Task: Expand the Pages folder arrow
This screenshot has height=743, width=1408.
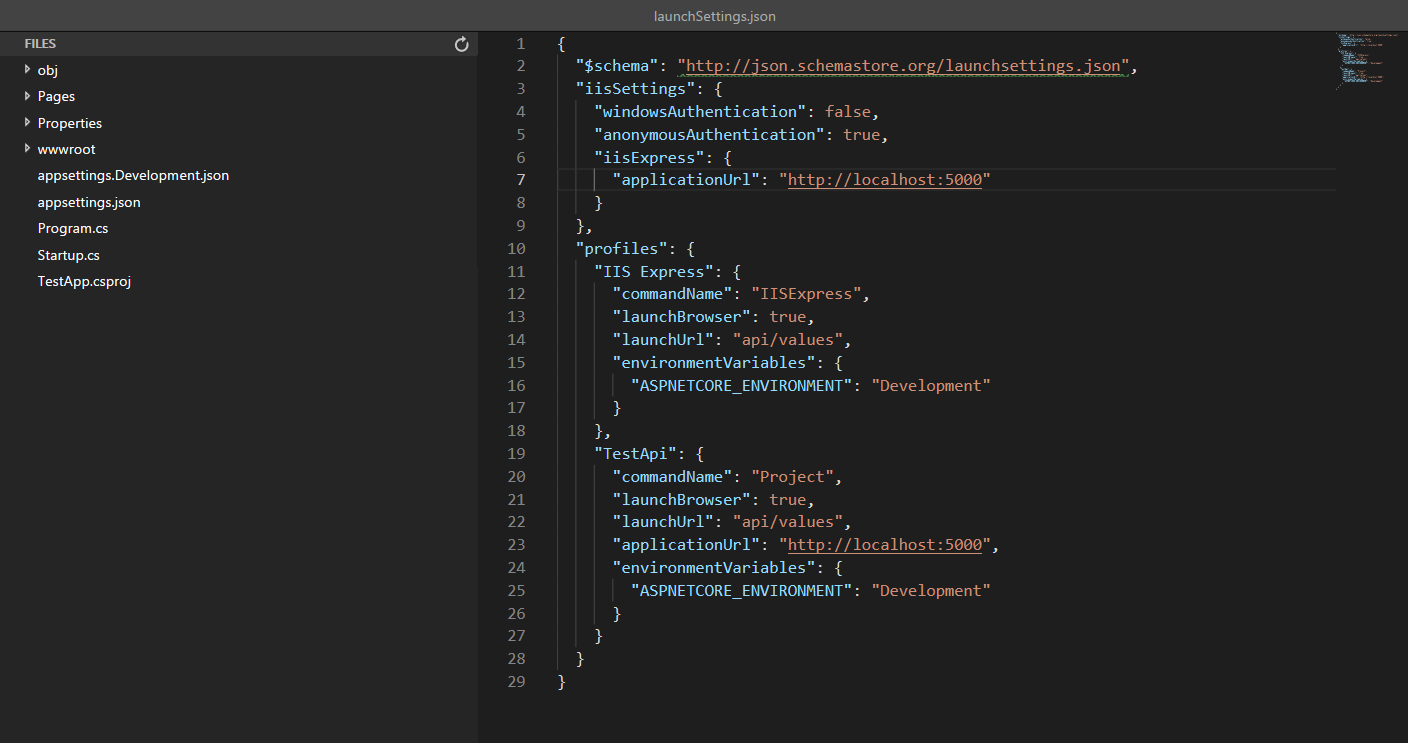Action: coord(28,96)
